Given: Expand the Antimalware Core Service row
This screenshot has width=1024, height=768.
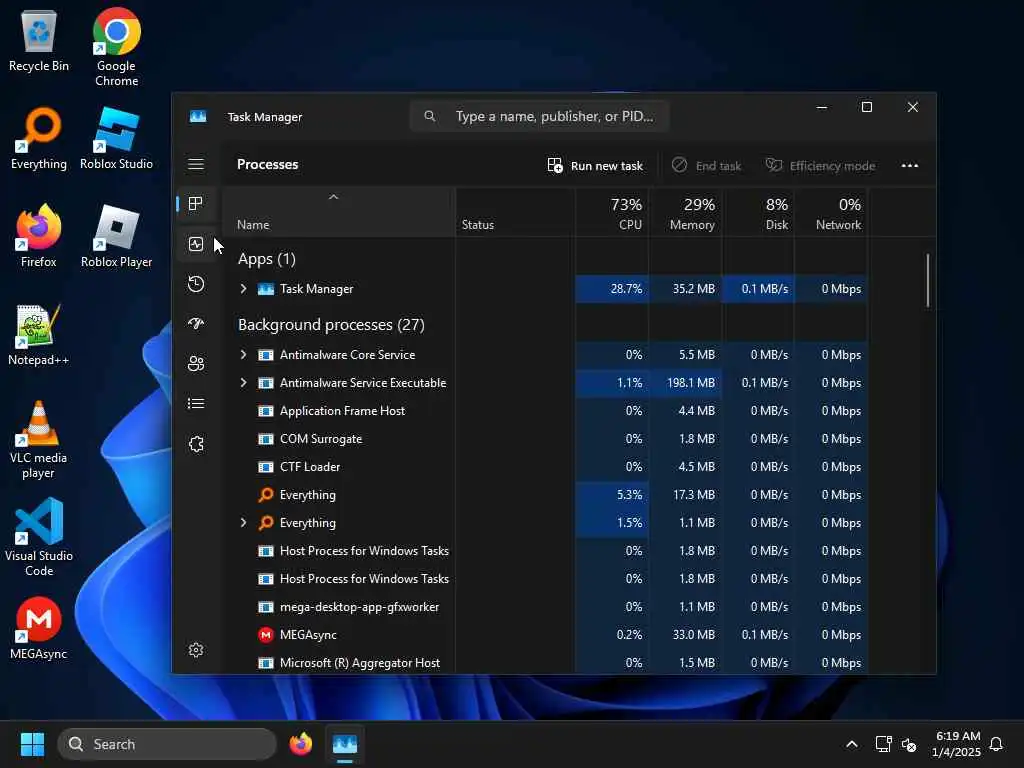Looking at the screenshot, I should coord(243,355).
